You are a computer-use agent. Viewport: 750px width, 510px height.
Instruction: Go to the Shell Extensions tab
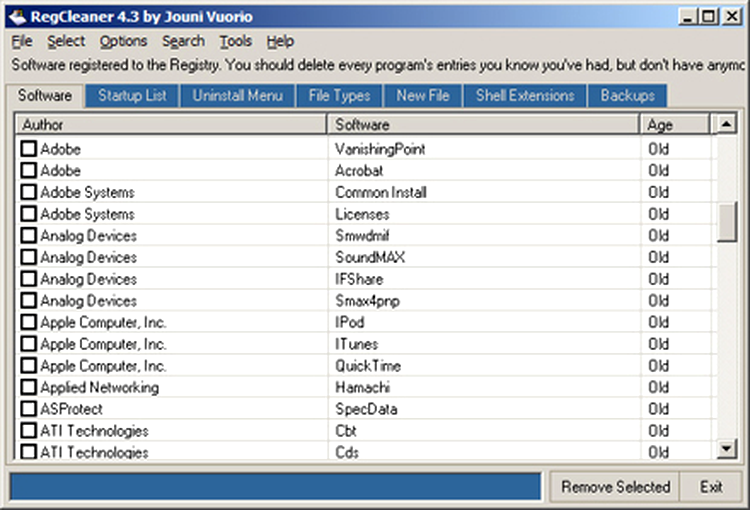point(525,95)
